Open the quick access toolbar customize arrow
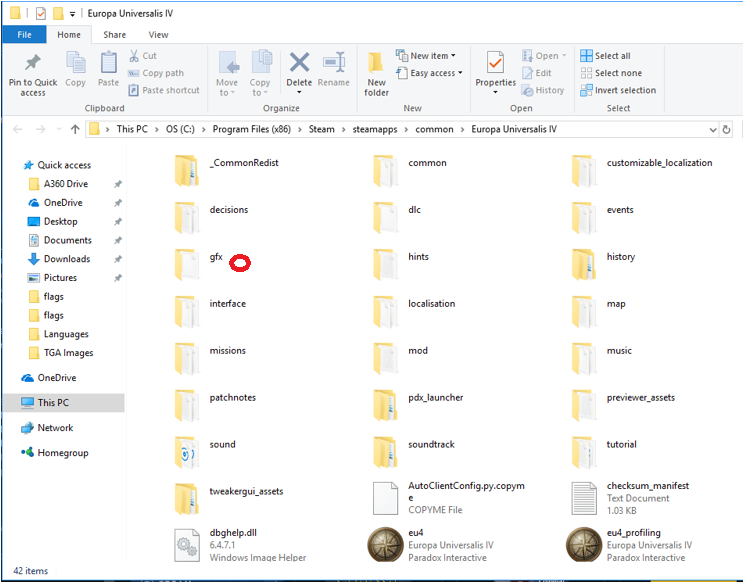This screenshot has height=583, width=743. click(72, 14)
